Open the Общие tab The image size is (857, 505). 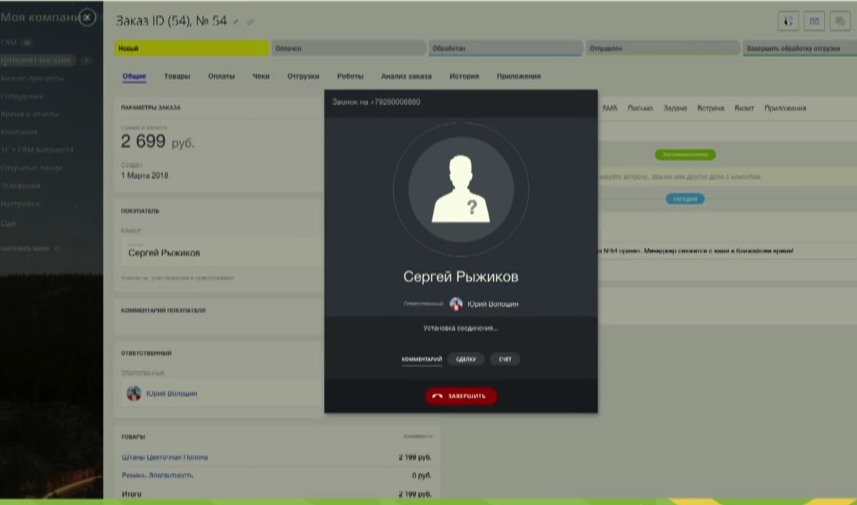[x=134, y=76]
